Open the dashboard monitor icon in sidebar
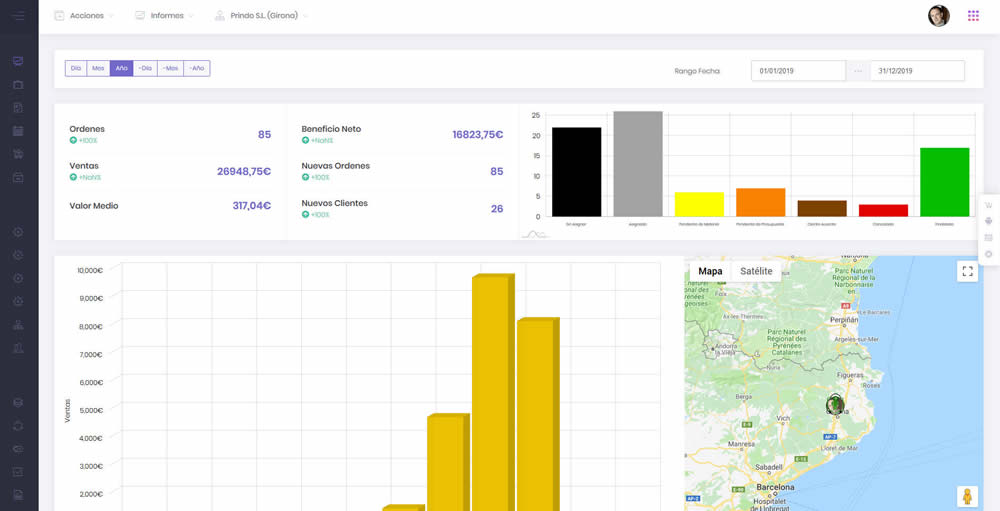Viewport: 1000px width, 511px height. 18,61
